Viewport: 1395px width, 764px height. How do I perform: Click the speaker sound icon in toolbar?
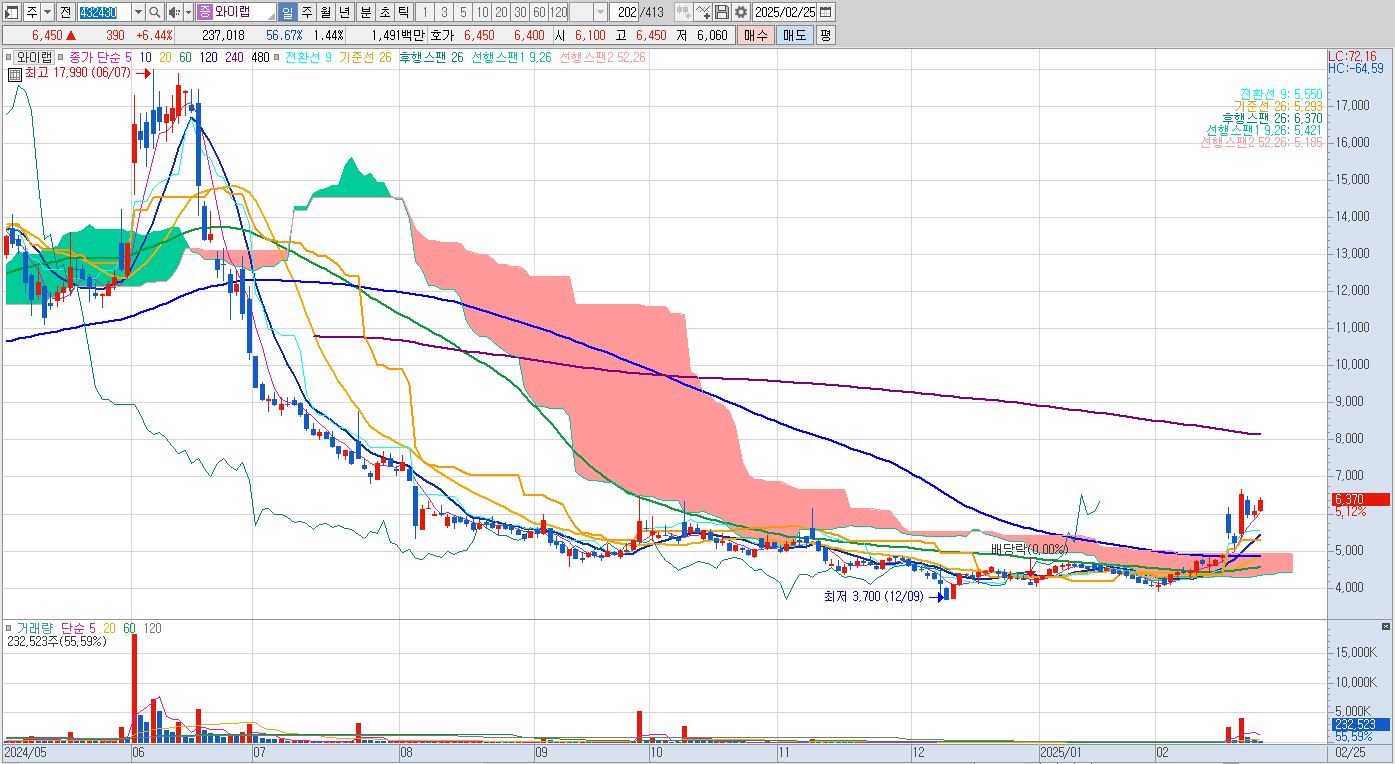[x=174, y=12]
